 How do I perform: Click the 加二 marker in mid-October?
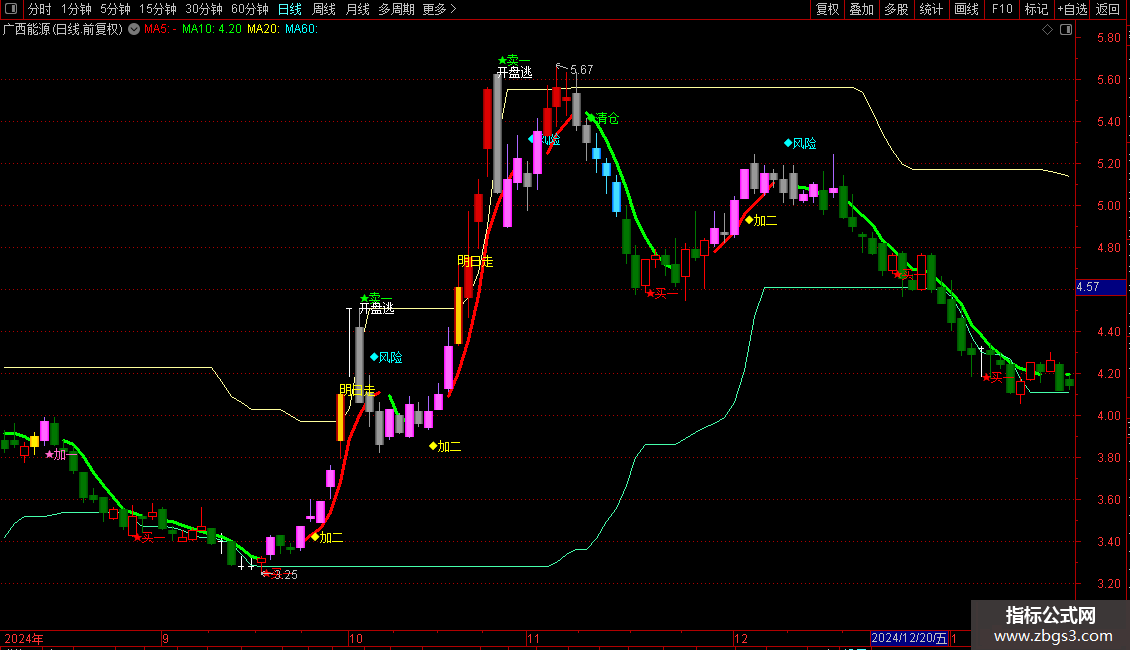click(445, 447)
